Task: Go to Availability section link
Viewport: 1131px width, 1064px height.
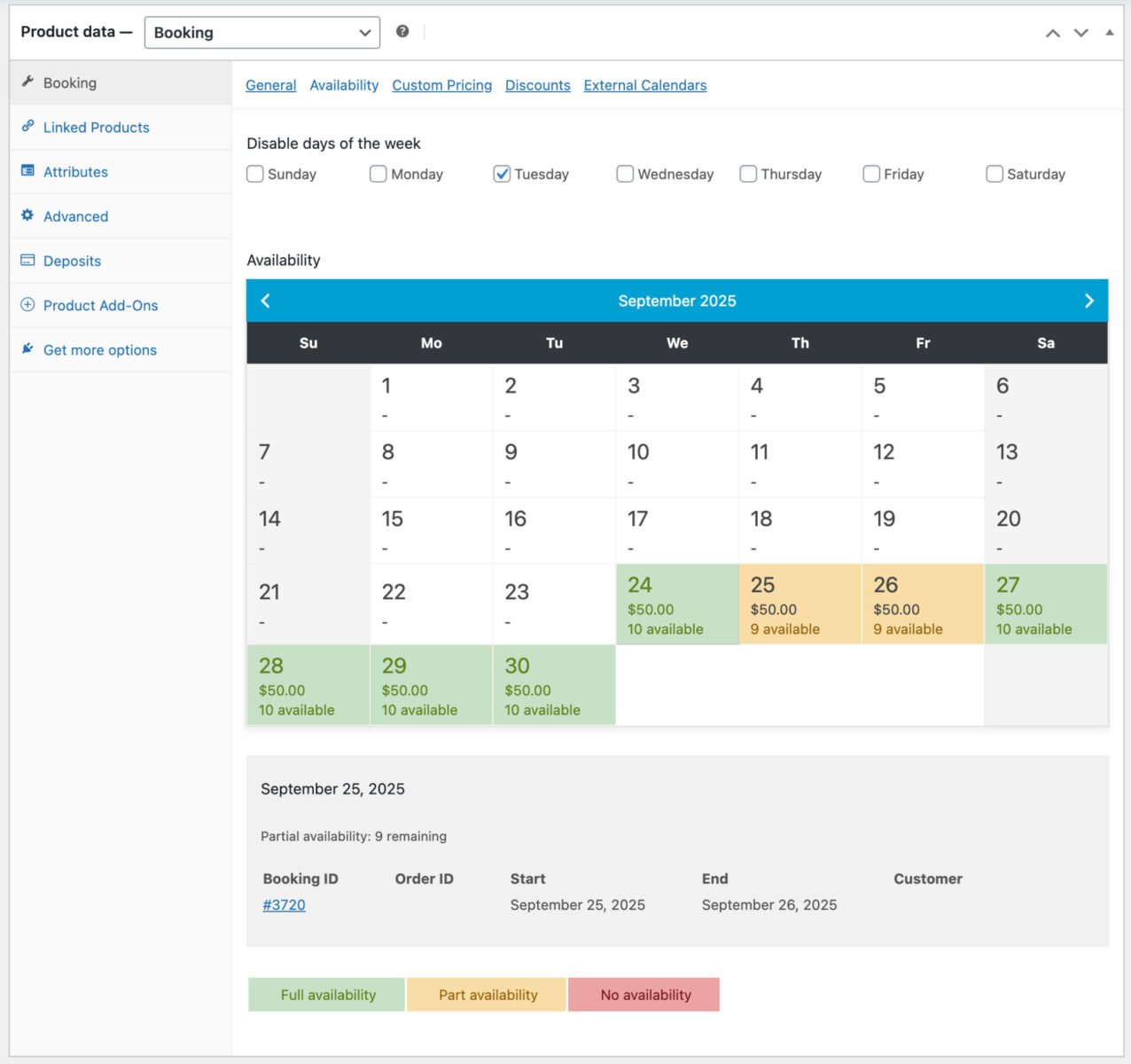Action: 344,85
